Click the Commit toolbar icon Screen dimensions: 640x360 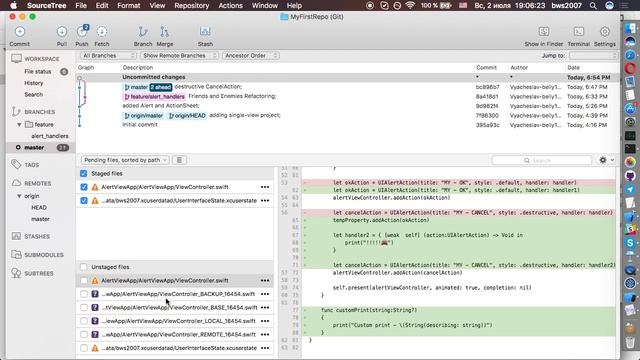(20, 32)
